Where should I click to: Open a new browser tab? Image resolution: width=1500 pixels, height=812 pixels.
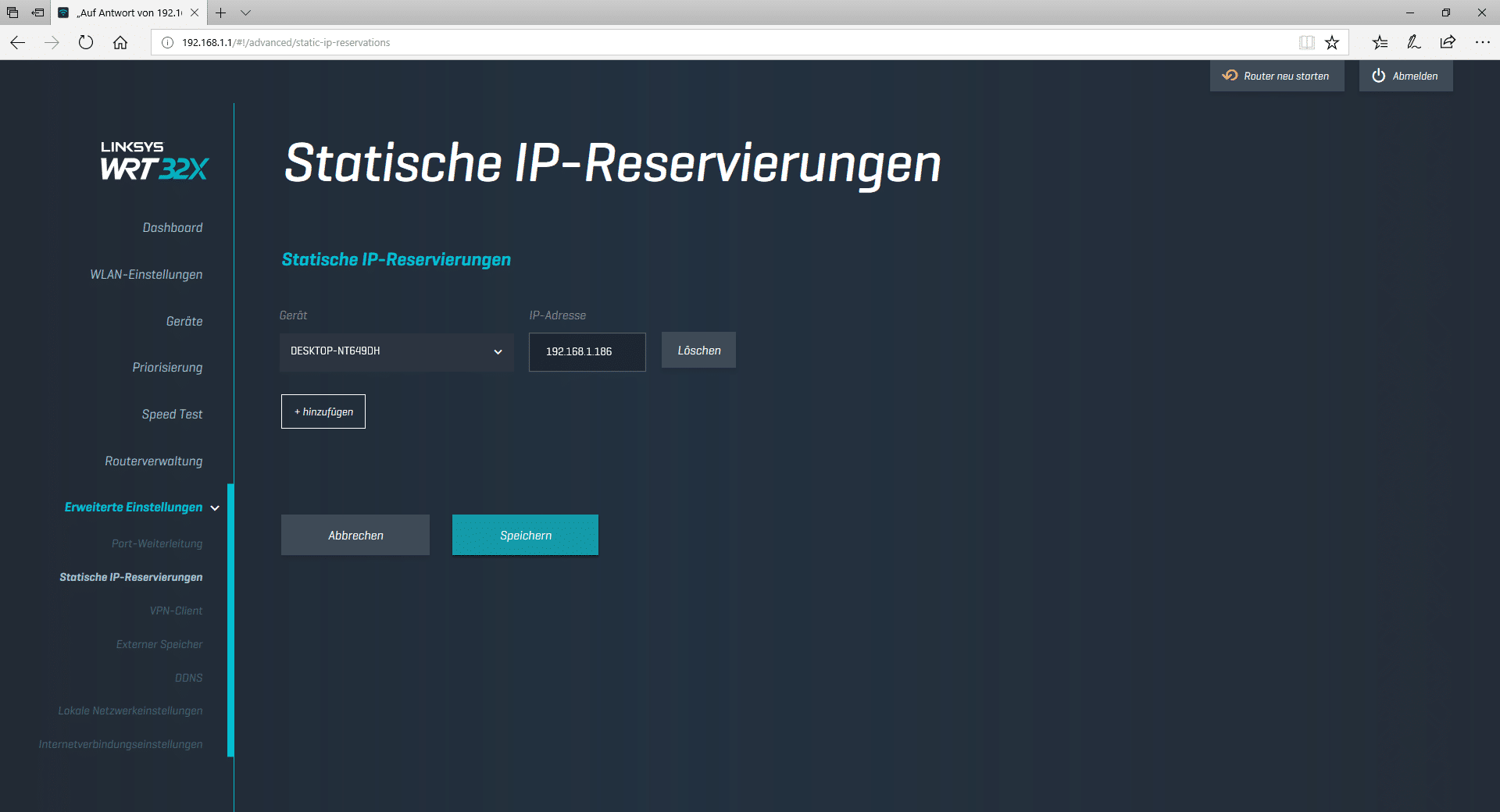[x=221, y=12]
